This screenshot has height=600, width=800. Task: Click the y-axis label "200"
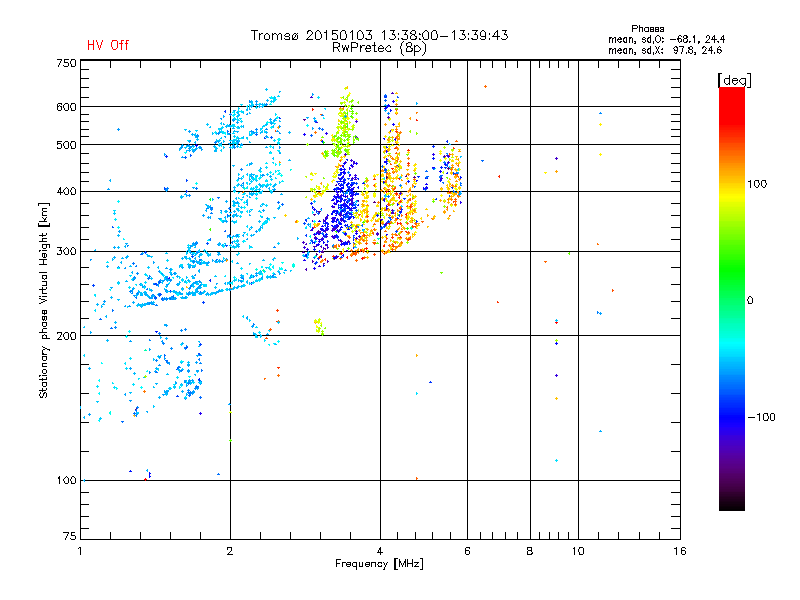66,336
